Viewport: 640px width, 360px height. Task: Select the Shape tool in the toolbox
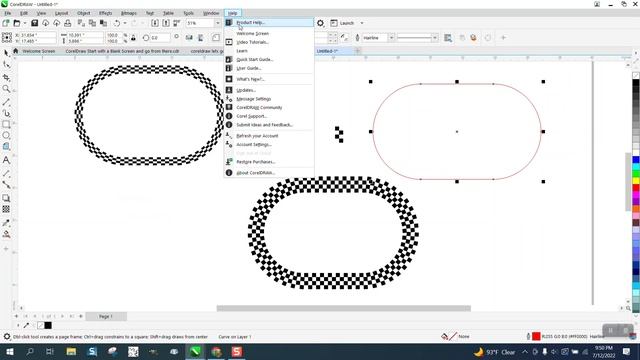click(x=6, y=65)
